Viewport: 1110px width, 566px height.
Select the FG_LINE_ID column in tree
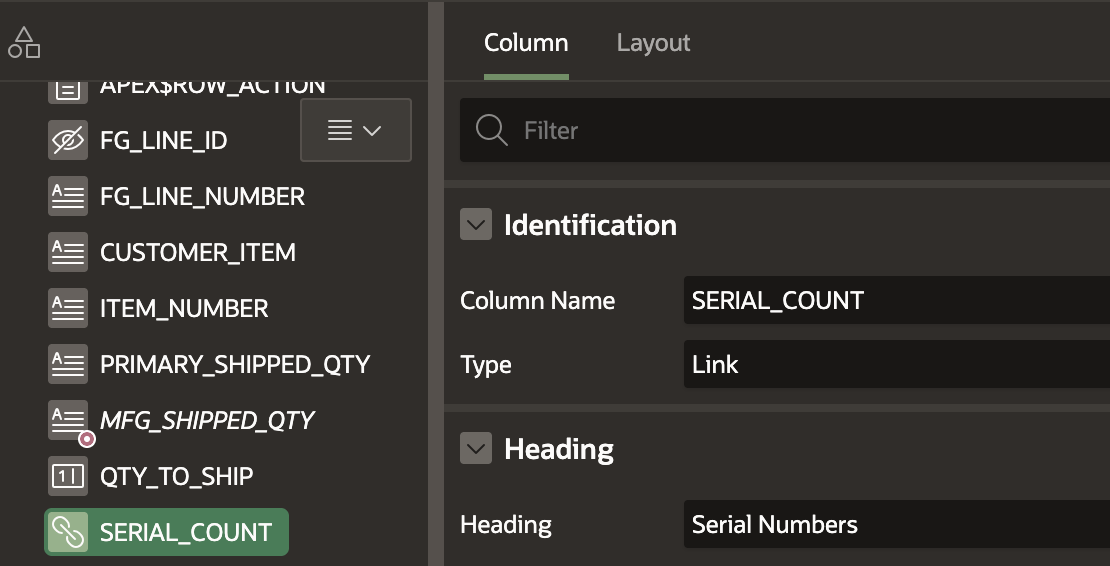164,140
